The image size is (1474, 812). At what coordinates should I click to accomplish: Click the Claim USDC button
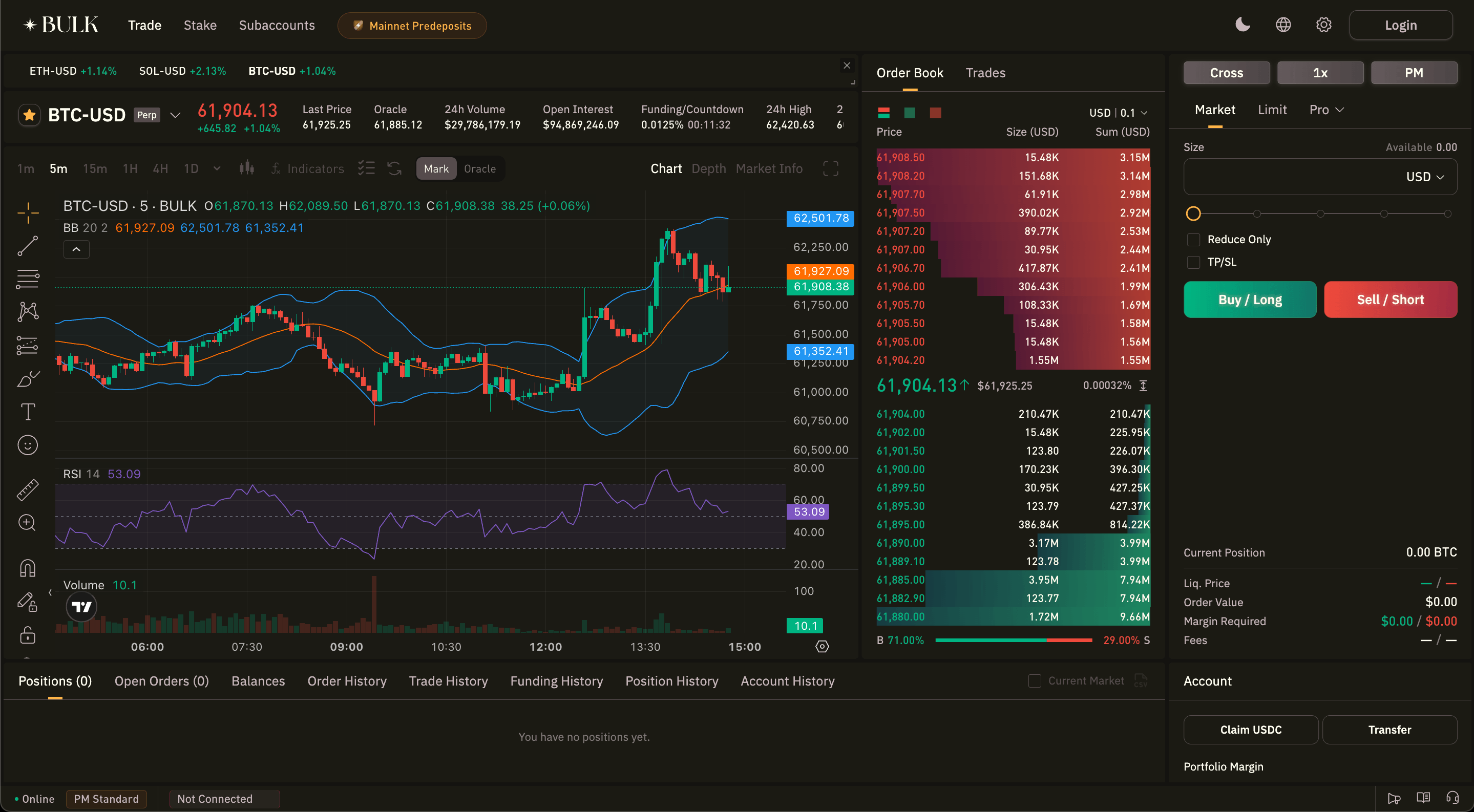coord(1250,729)
